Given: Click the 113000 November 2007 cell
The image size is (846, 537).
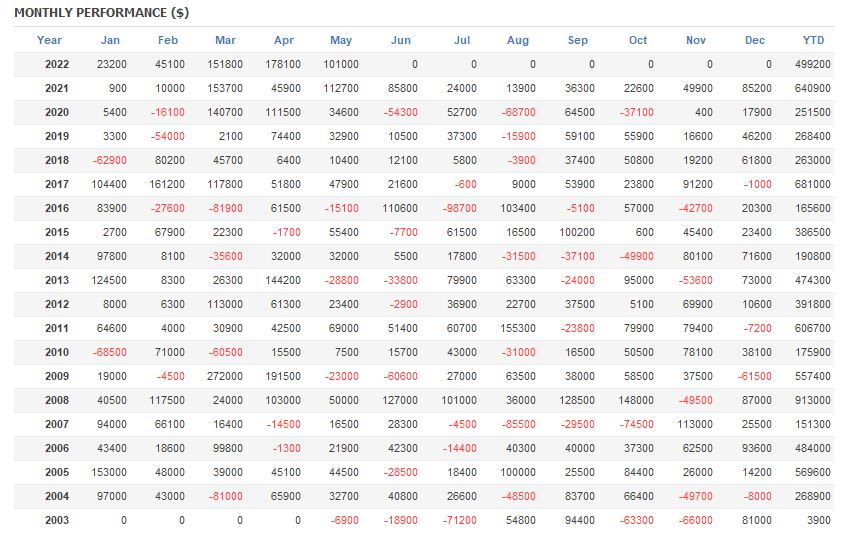Looking at the screenshot, I should point(695,424).
